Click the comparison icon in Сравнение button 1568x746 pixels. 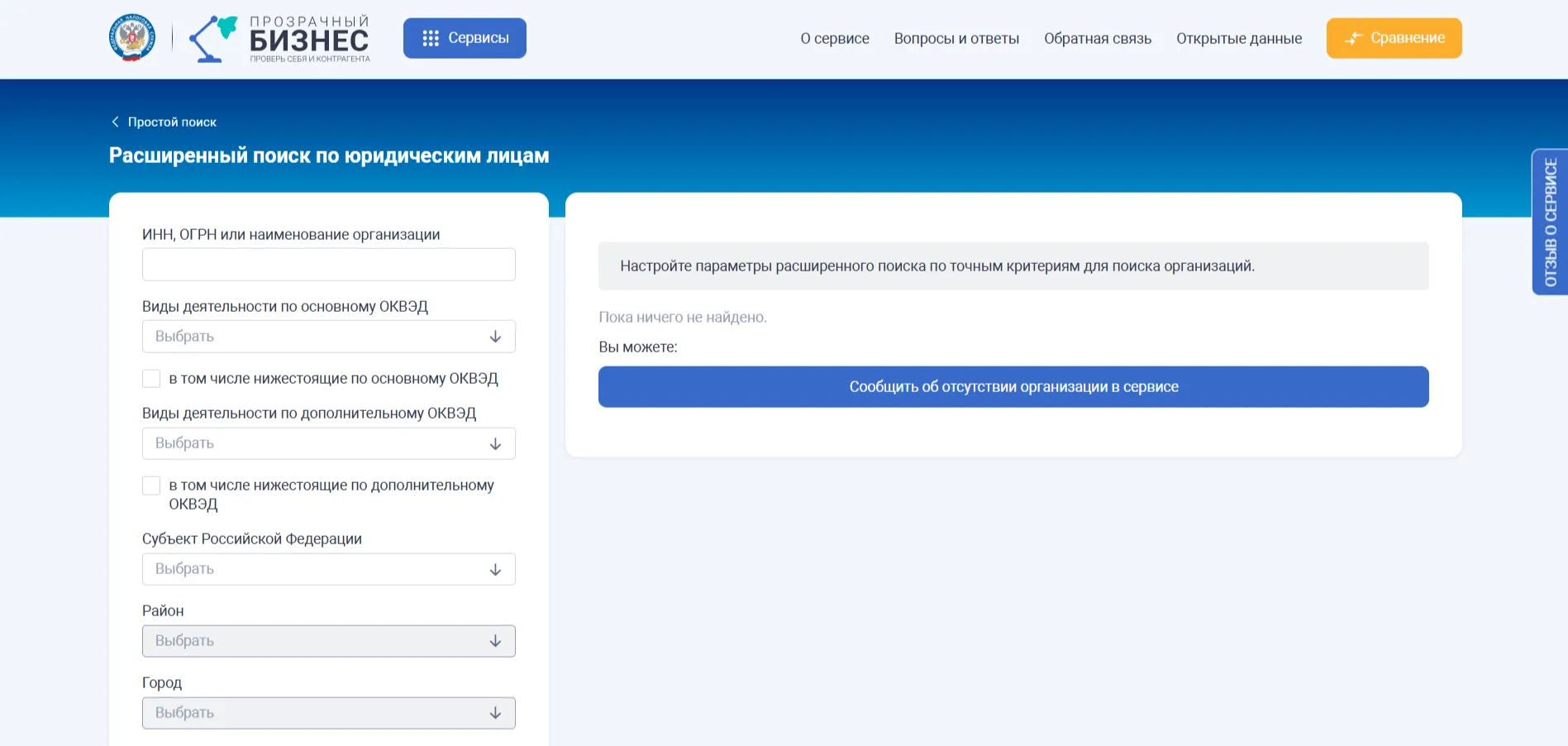(x=1353, y=37)
